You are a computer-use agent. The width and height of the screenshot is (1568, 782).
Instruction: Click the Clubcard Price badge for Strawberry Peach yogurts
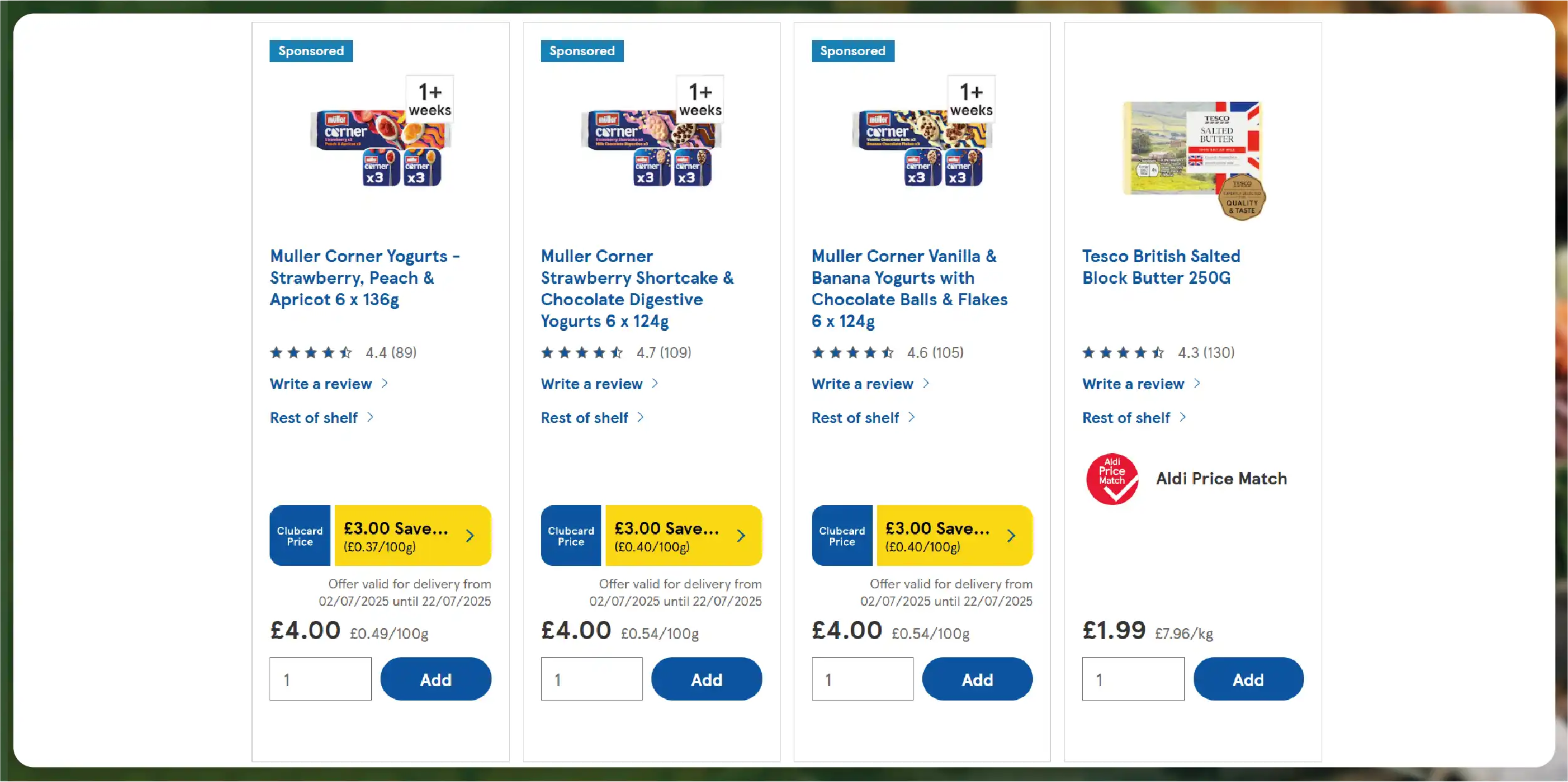click(300, 536)
